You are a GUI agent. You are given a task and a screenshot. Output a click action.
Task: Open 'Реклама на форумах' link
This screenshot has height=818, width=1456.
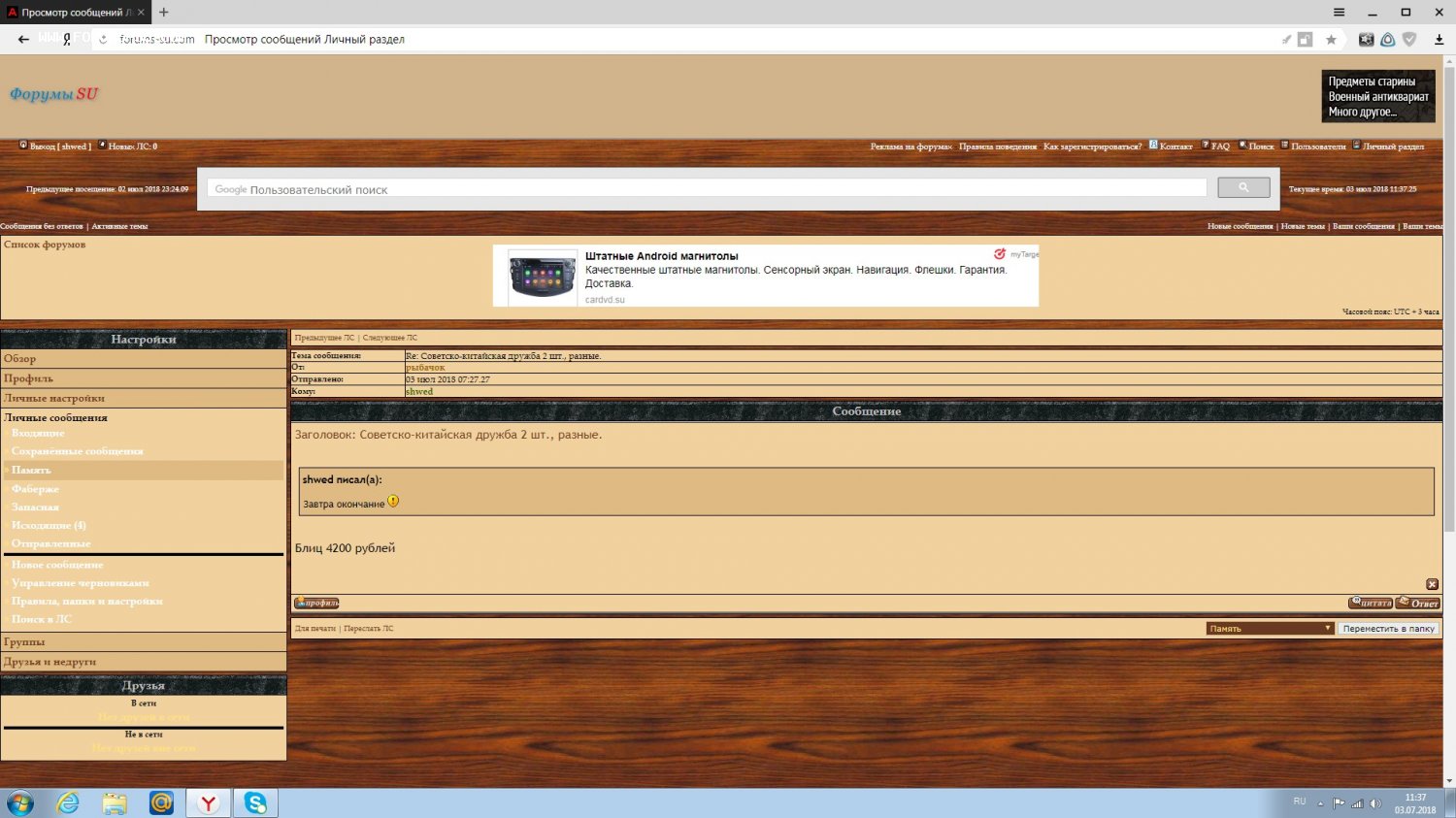click(910, 147)
